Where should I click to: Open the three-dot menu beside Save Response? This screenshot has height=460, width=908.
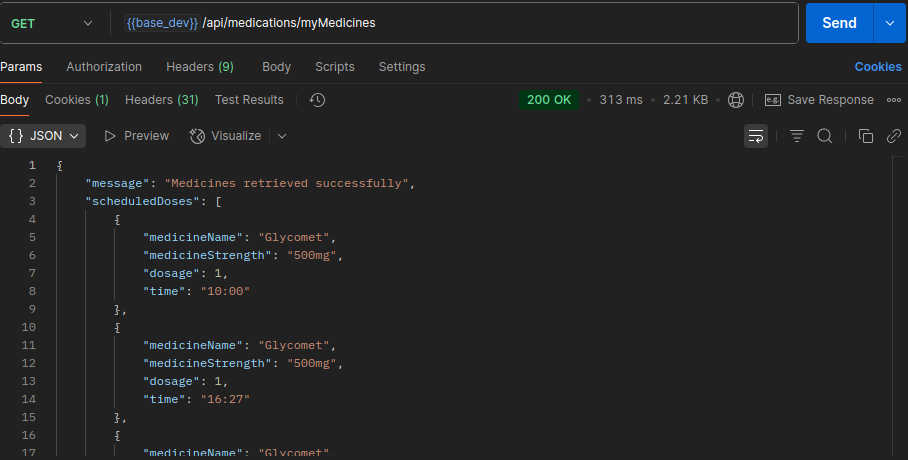(893, 100)
